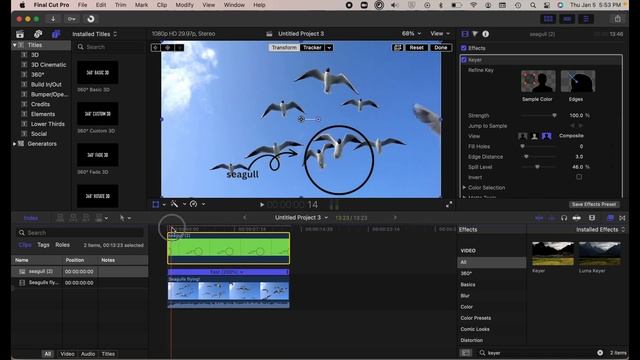Collapse the Titles tree category
Viewport: 640px width, 360px height.
click(15, 45)
